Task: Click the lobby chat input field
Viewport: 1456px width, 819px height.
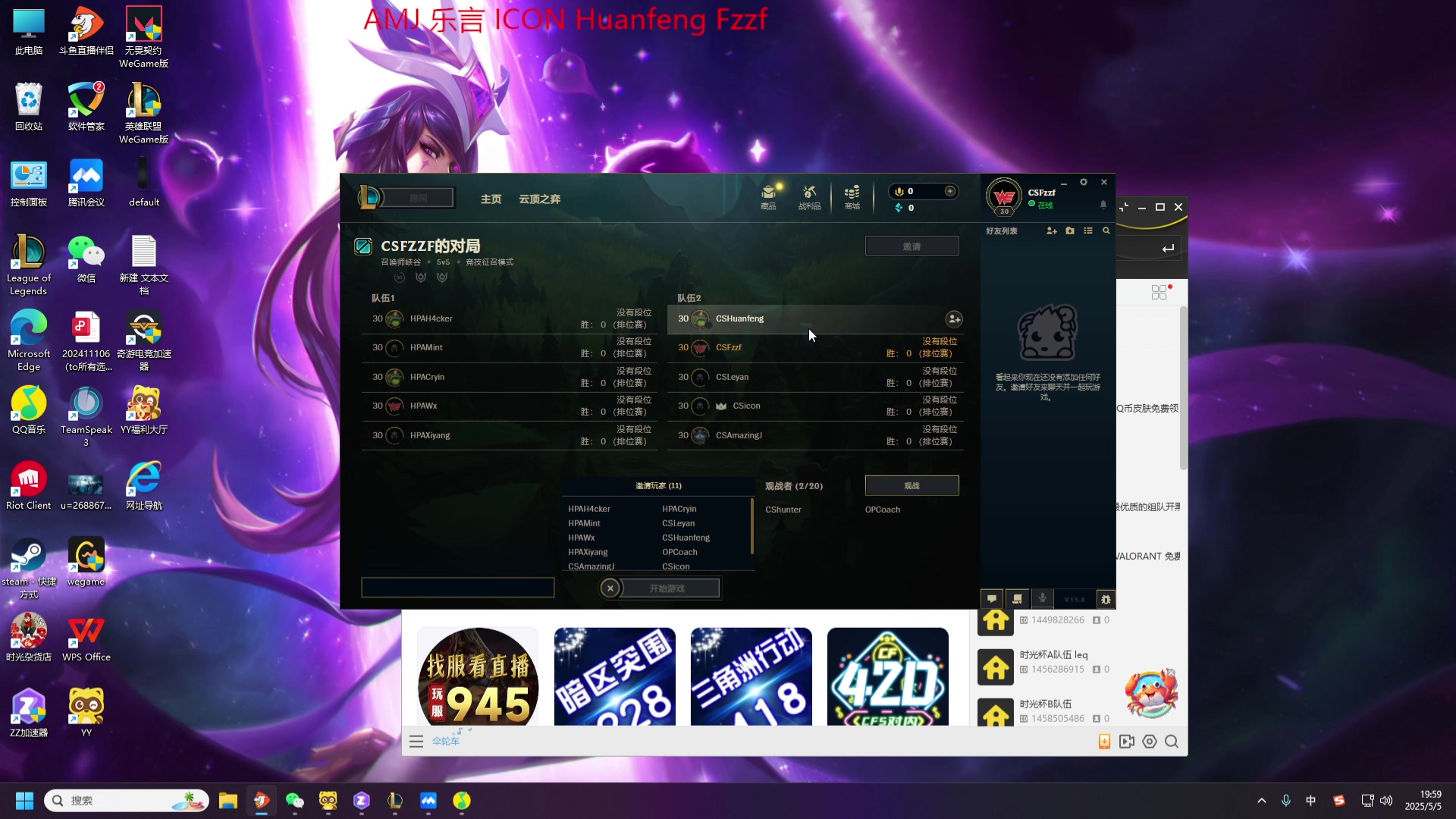Action: pos(457,588)
